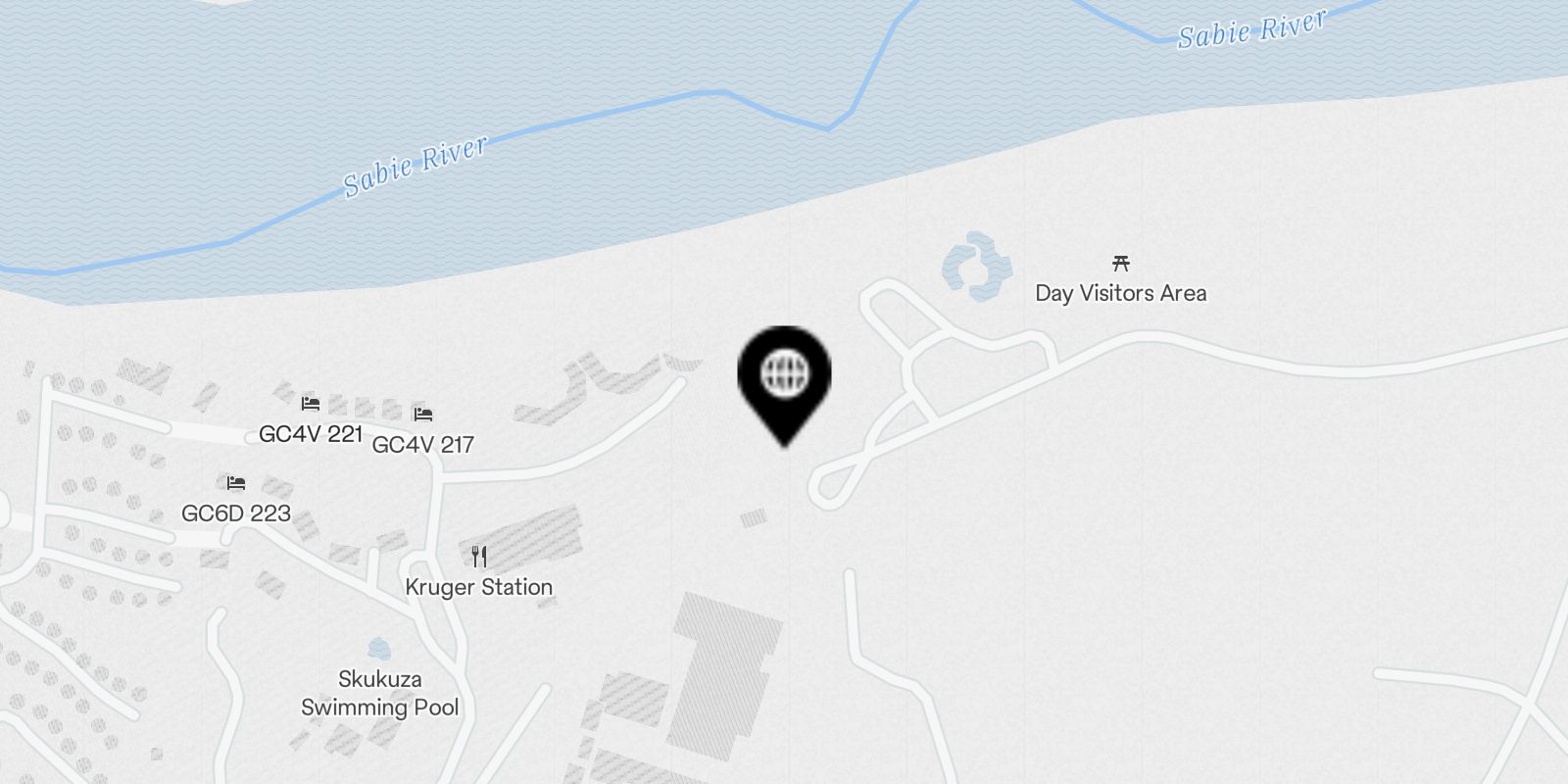Click the GC4V 221 accommodation label

pyautogui.click(x=311, y=433)
